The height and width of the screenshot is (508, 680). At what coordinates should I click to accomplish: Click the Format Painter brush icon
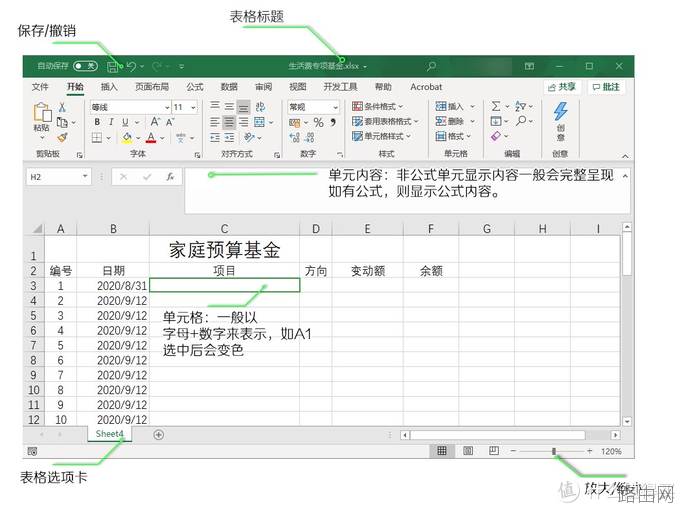coord(62,138)
